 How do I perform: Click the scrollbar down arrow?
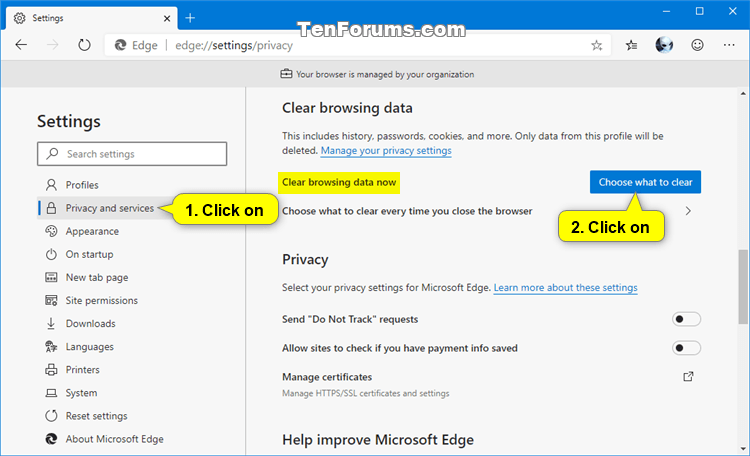pyautogui.click(x=743, y=449)
